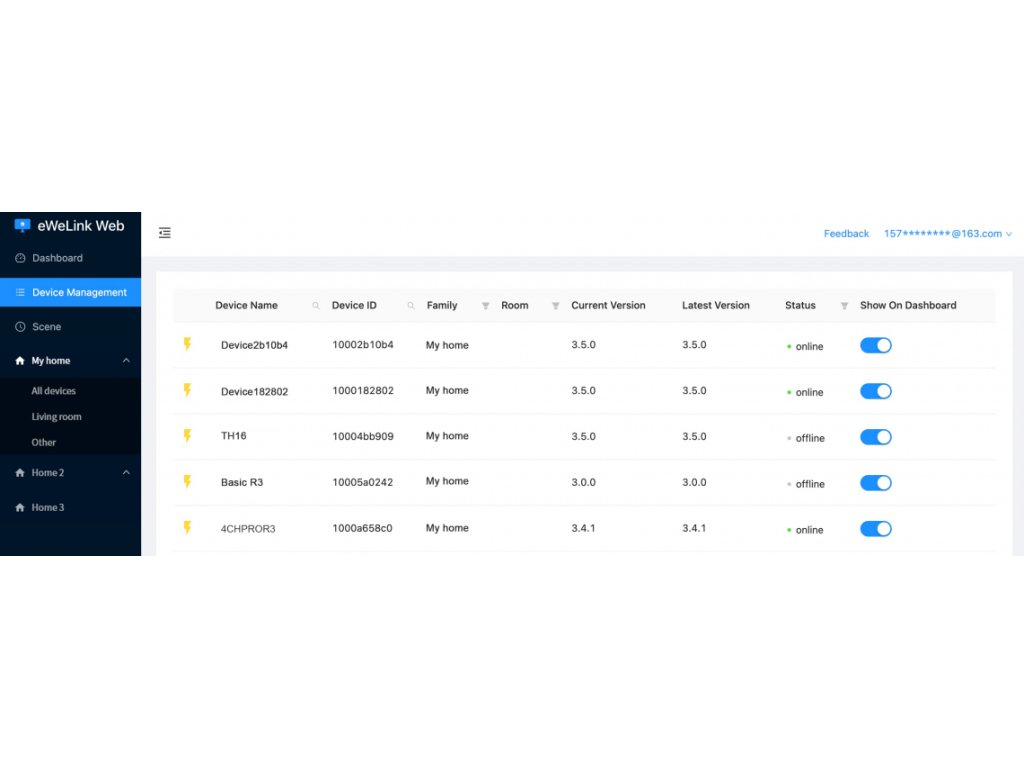Switch off dashboard display for TH16
1024x768 pixels.
pos(876,437)
